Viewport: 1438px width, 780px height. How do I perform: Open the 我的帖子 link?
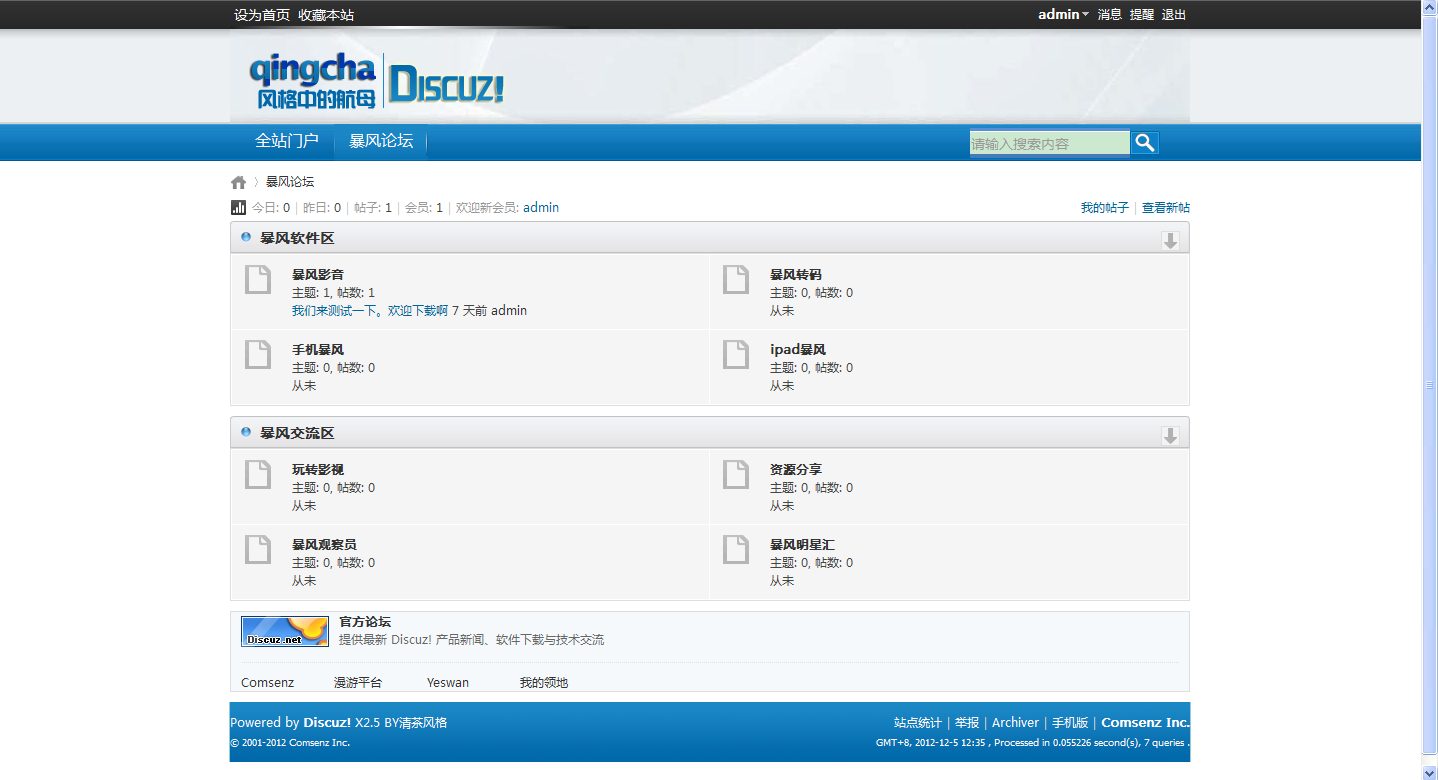pyautogui.click(x=1104, y=208)
